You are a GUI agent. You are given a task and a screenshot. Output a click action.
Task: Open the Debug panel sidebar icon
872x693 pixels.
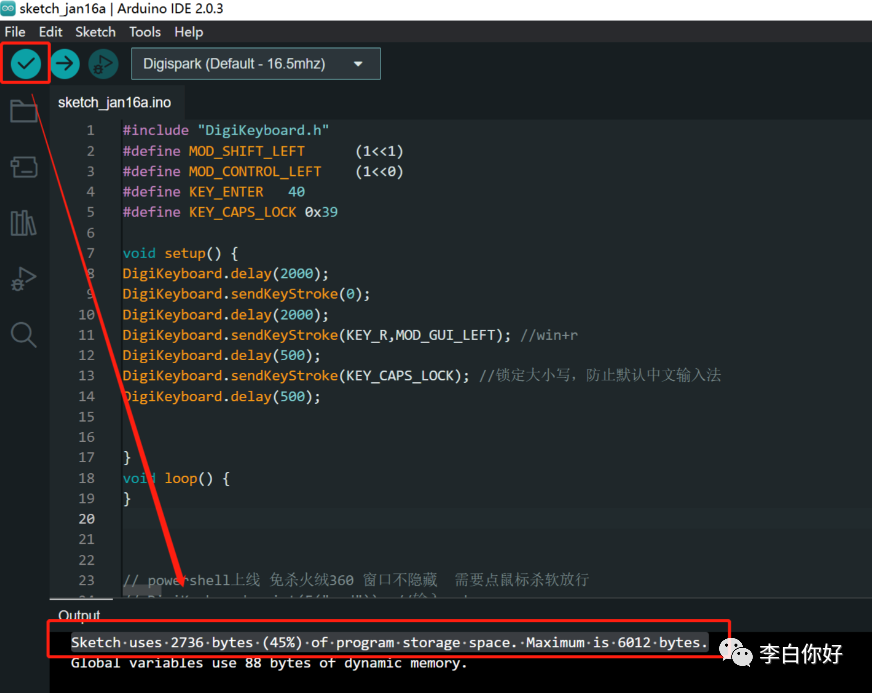(x=23, y=279)
